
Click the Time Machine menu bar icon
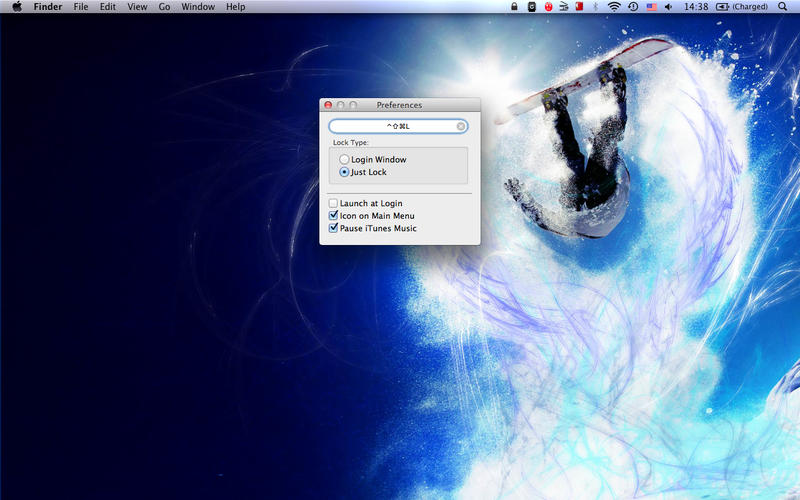pyautogui.click(x=633, y=7)
